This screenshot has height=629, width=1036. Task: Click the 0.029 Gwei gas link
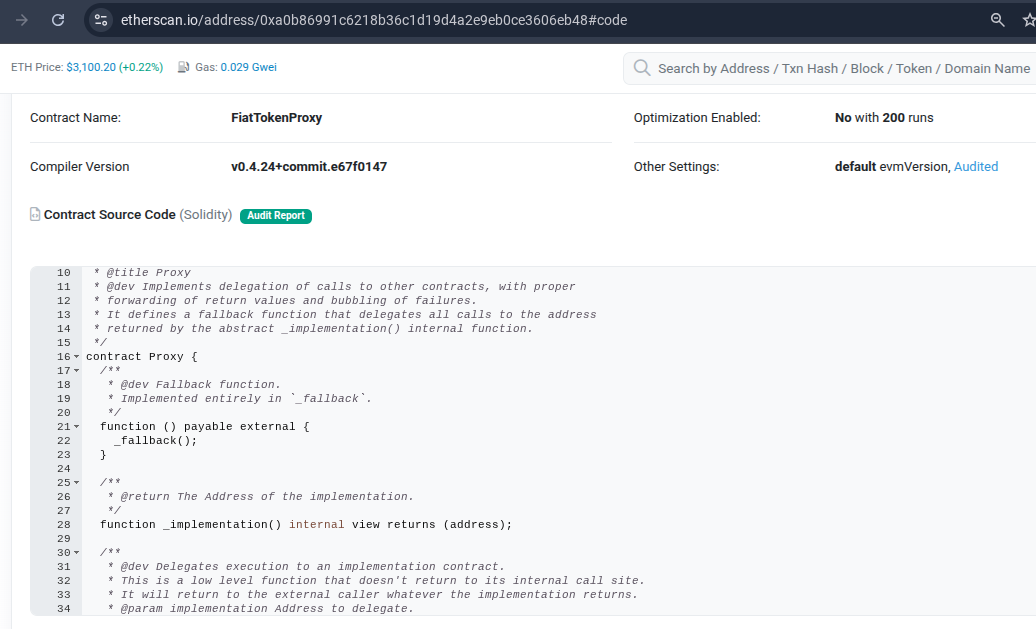tap(248, 67)
